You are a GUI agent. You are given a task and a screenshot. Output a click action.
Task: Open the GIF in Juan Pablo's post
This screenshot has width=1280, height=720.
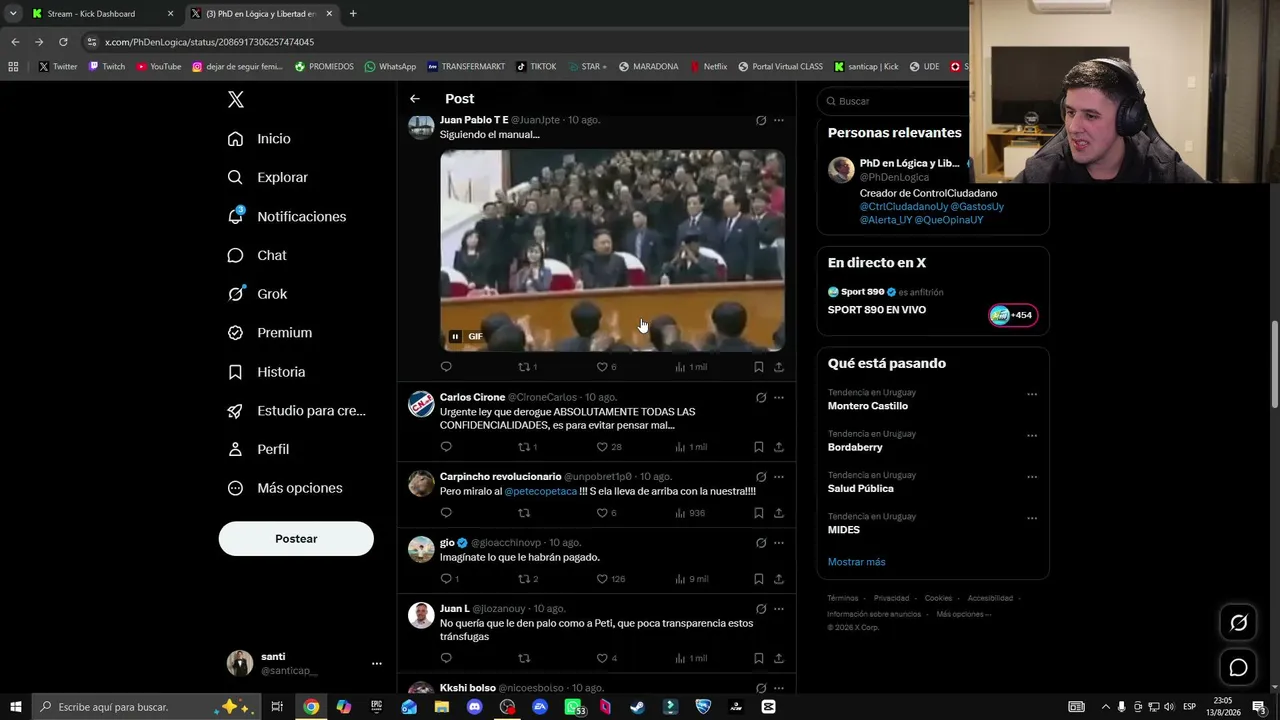coord(613,251)
